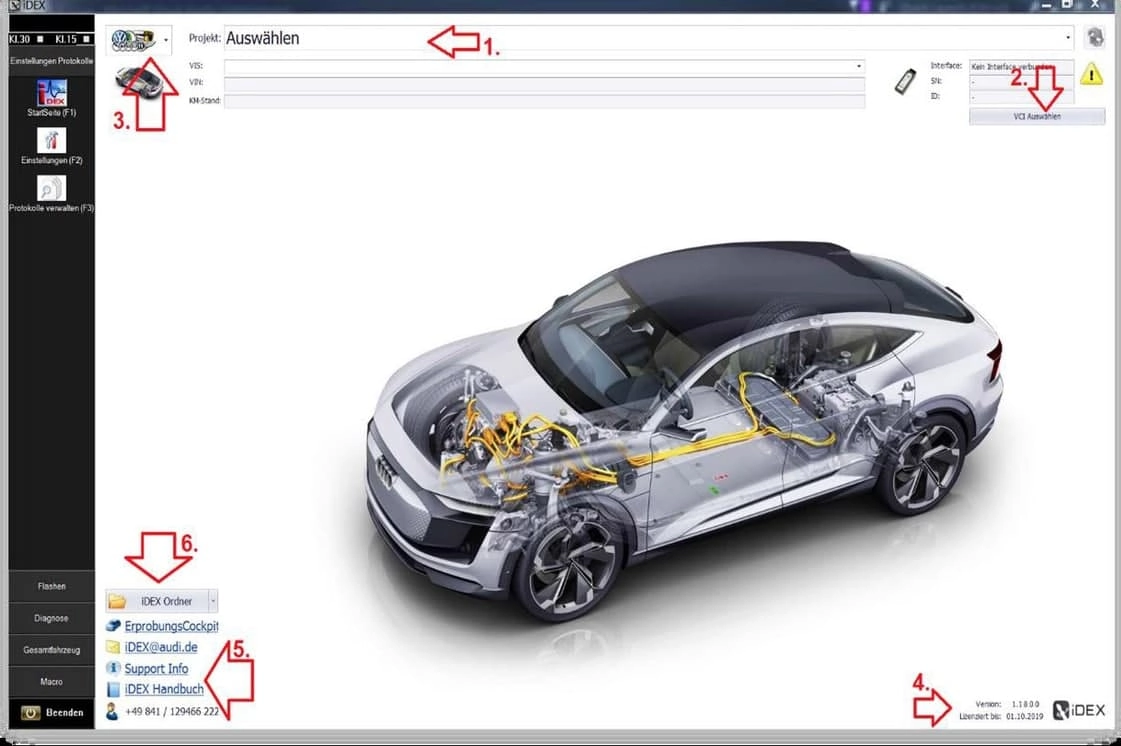Screen dimensions: 1121x746
Task: Click the Projekt 'Auswählen' combo box text
Action: (x=262, y=39)
